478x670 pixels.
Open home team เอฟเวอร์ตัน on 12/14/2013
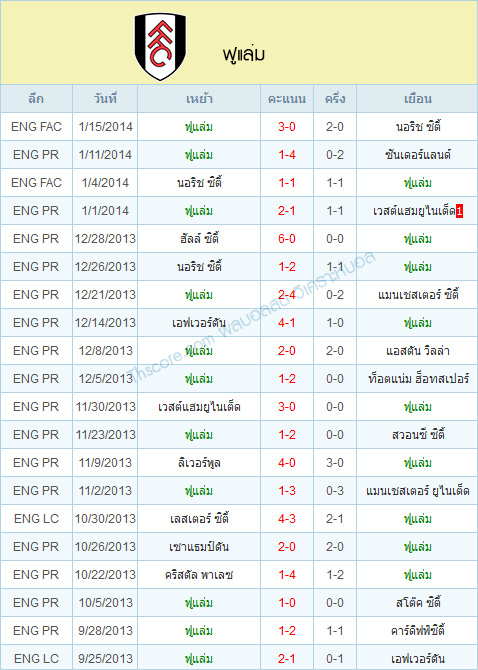click(199, 323)
